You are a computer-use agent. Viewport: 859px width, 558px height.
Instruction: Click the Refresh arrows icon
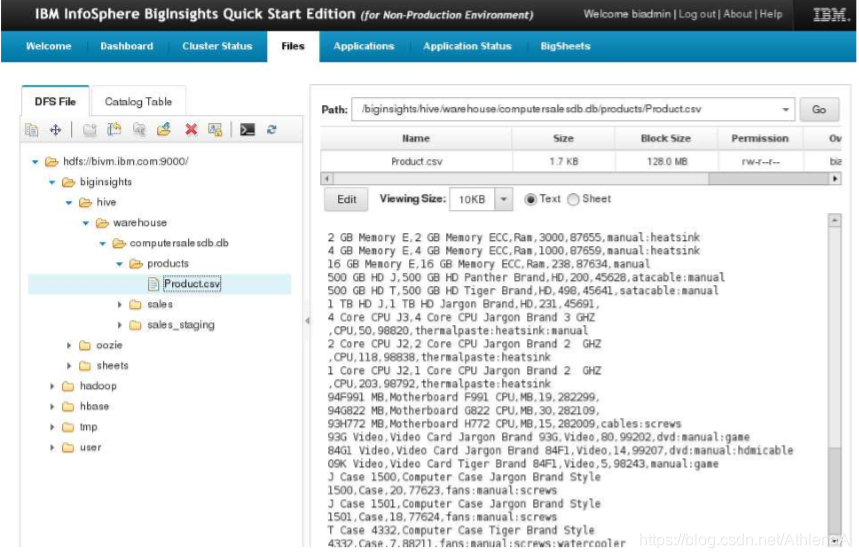point(272,130)
